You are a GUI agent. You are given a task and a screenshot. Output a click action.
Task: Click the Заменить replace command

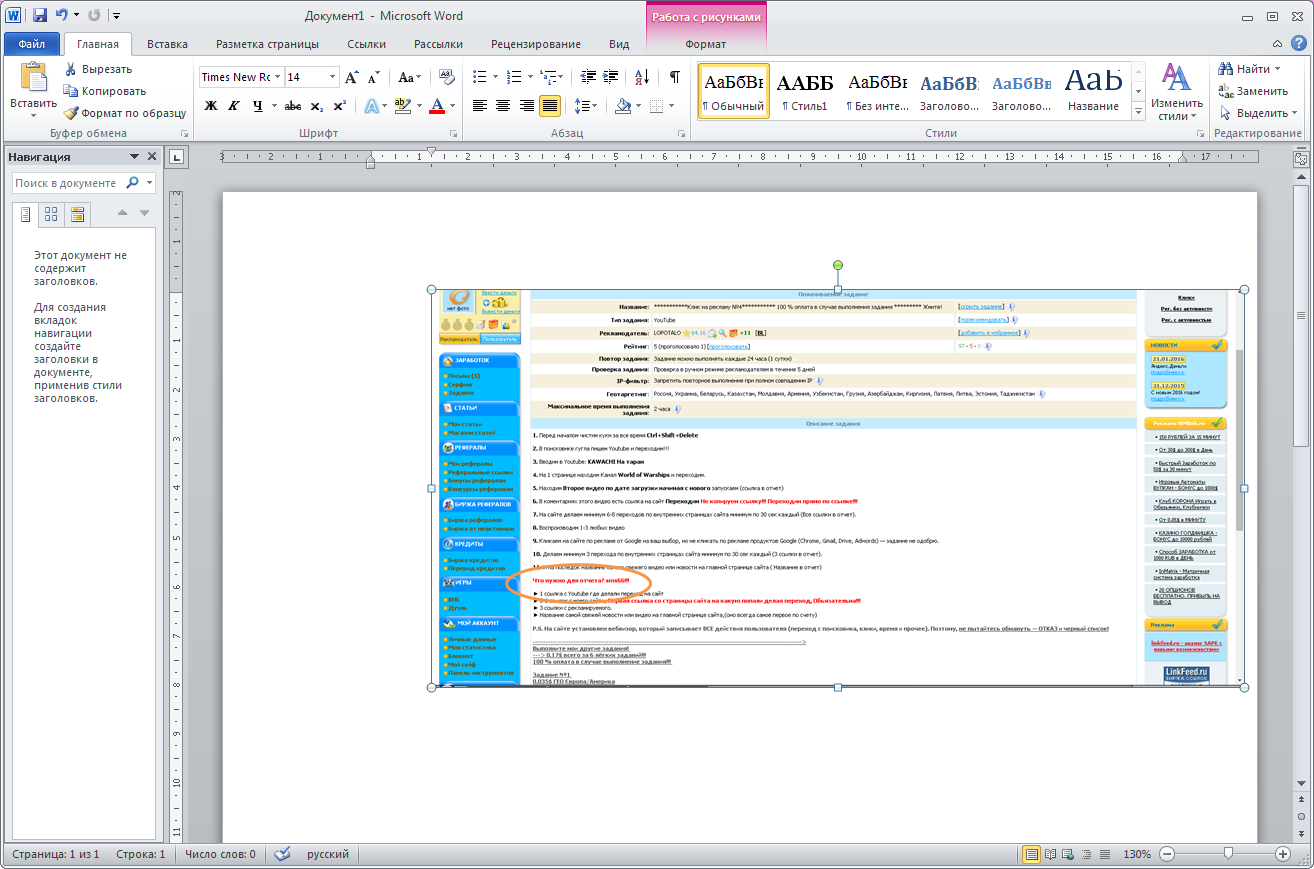tap(1252, 91)
